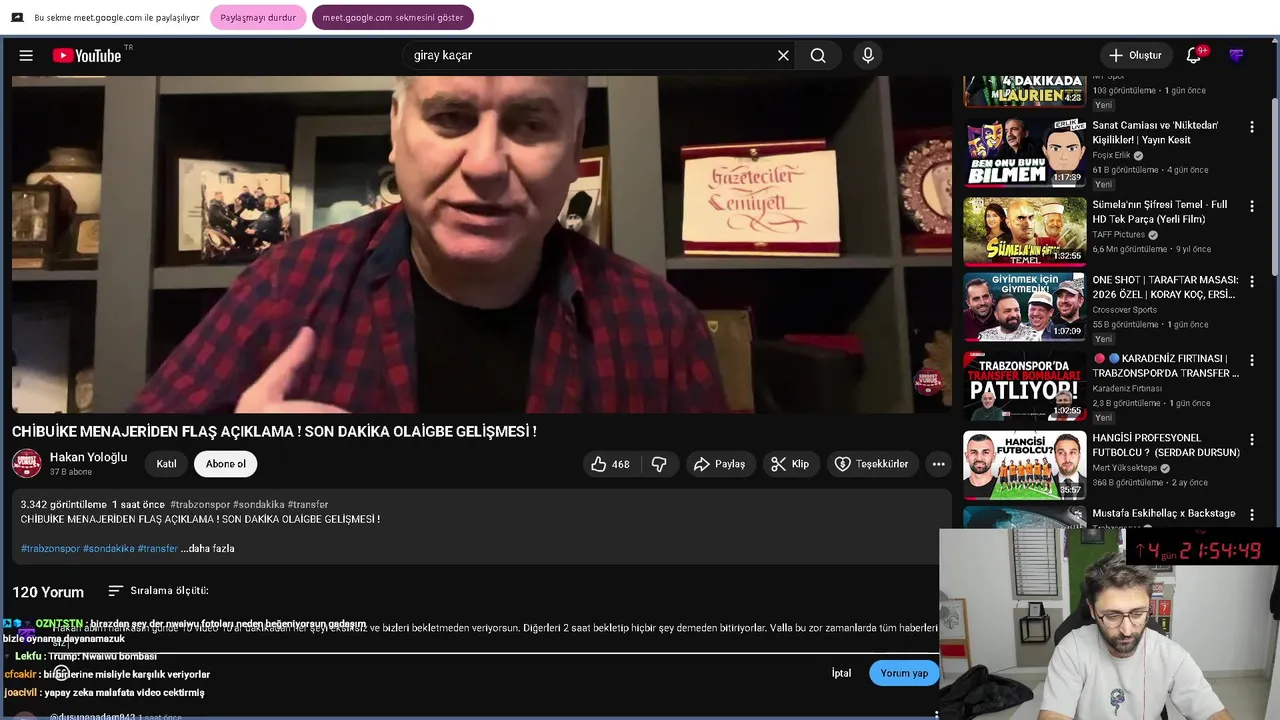This screenshot has height=720, width=1280.
Task: Open Sümela'nın Şifresi Temel thumbnail
Action: pyautogui.click(x=1025, y=232)
